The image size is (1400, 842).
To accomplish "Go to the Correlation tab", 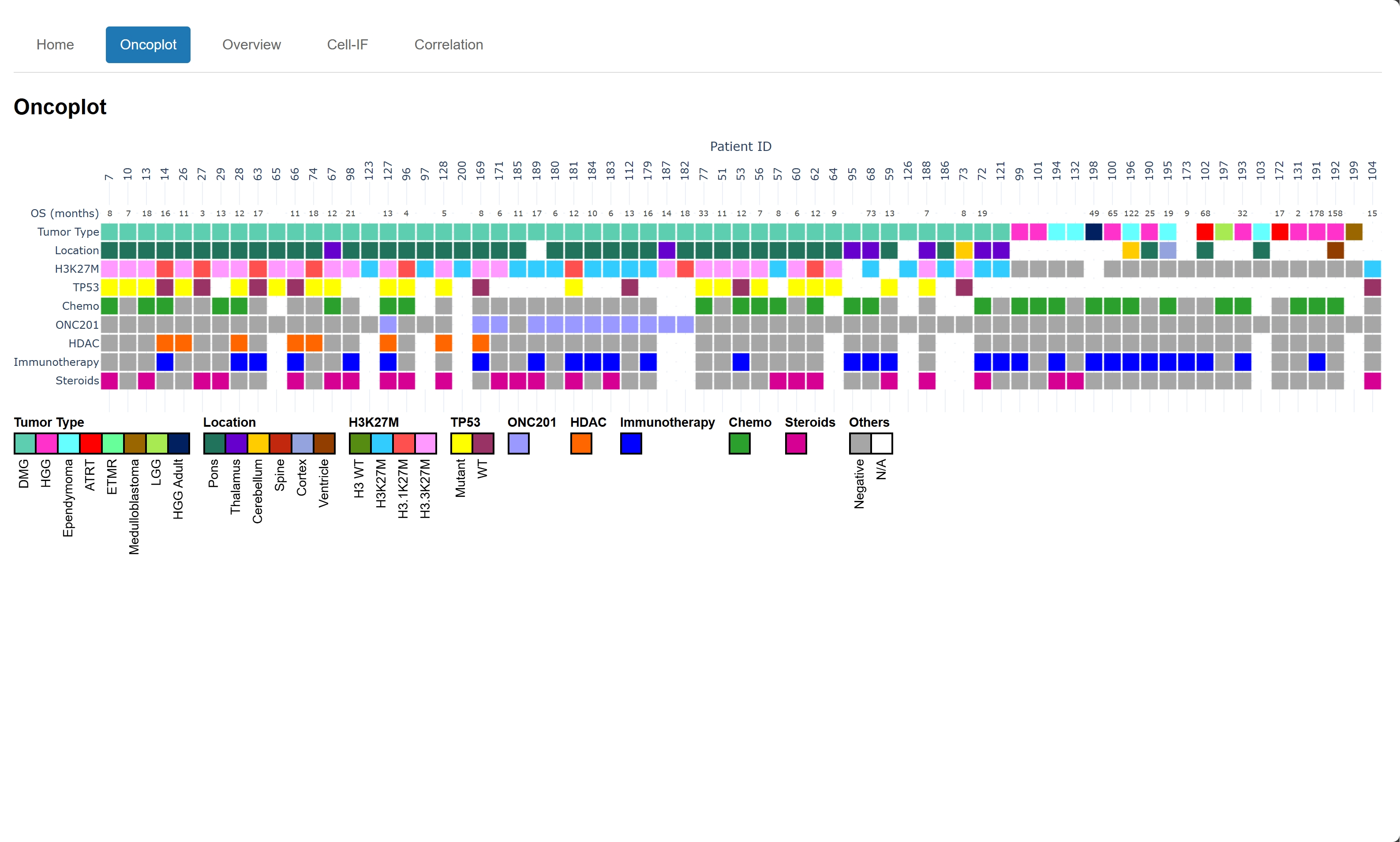I will coord(449,45).
